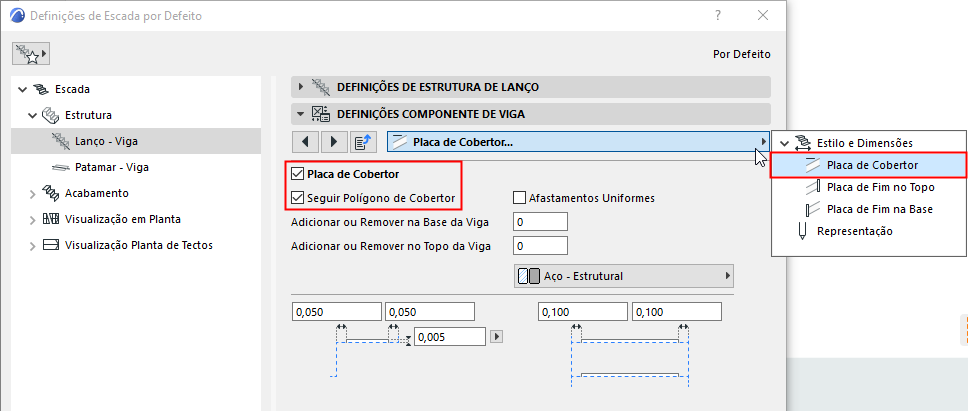968x411 pixels.
Task: Go to previous component page arrow
Action: (304, 142)
